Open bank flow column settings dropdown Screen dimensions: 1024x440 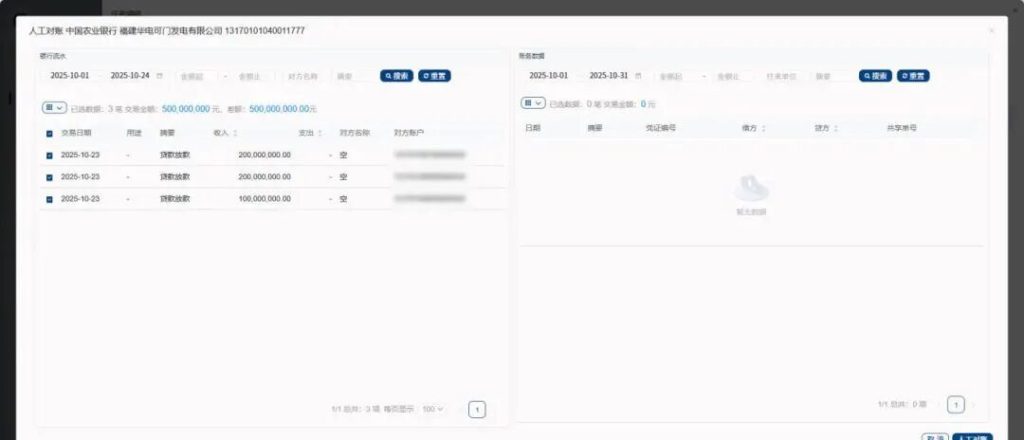click(54, 107)
